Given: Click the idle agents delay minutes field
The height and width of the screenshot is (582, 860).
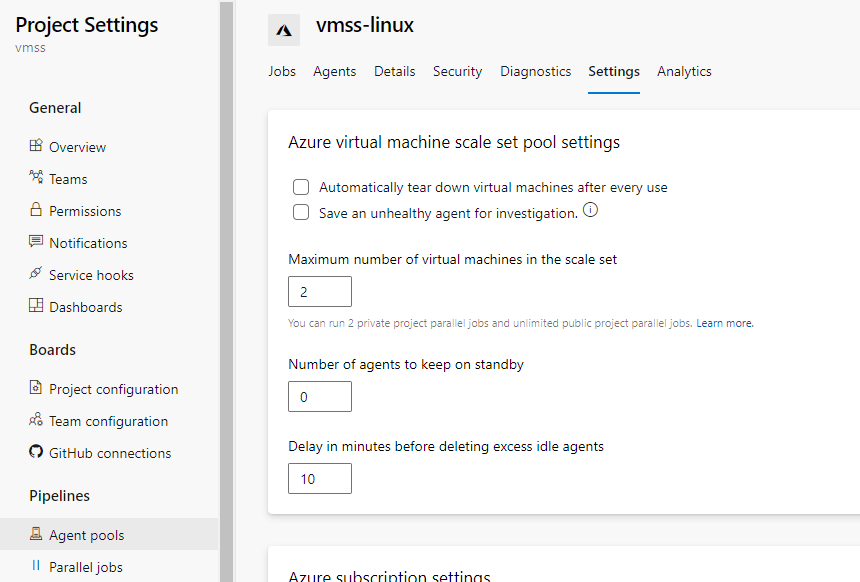Looking at the screenshot, I should [x=320, y=478].
